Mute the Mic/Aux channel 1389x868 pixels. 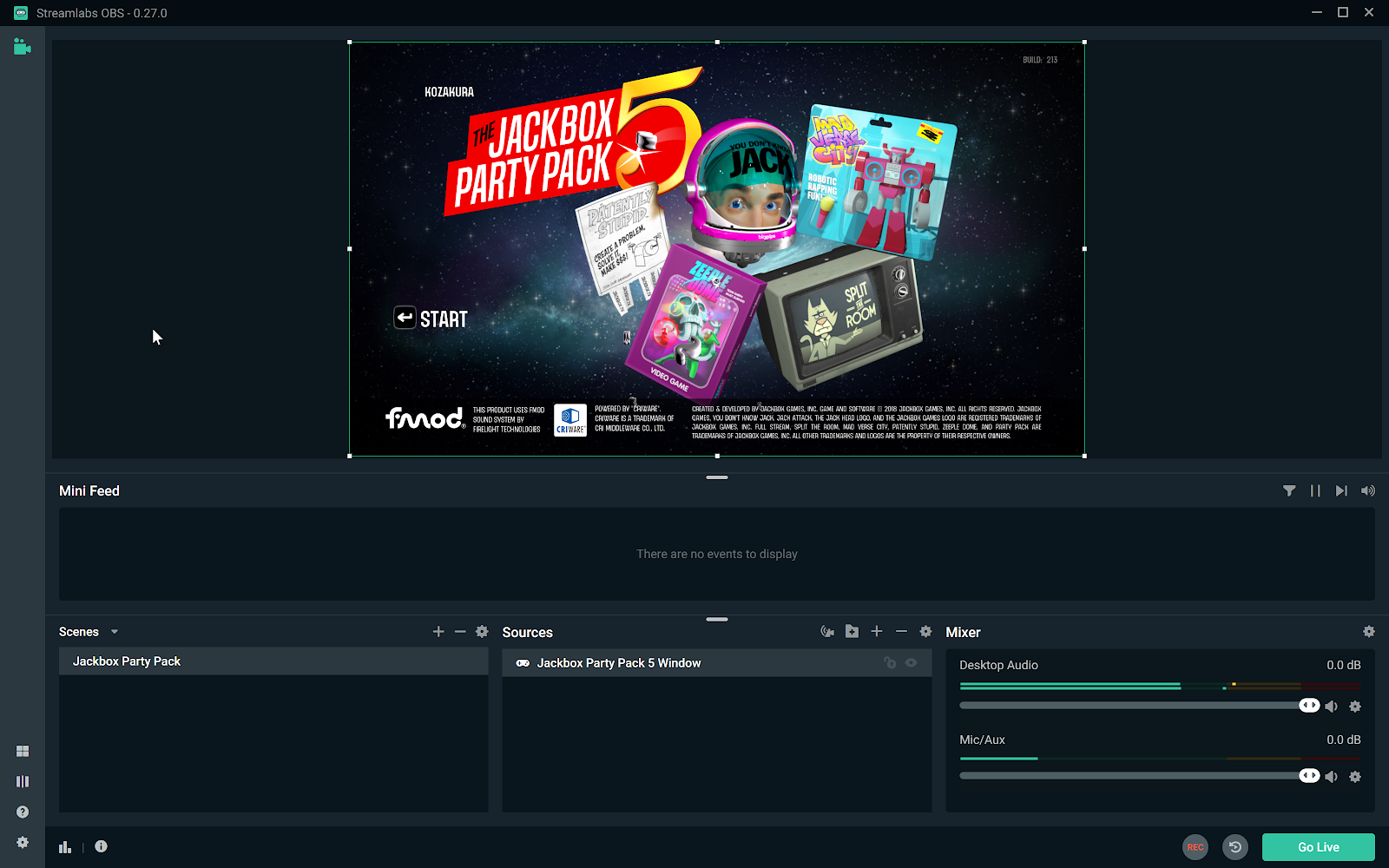pos(1332,777)
